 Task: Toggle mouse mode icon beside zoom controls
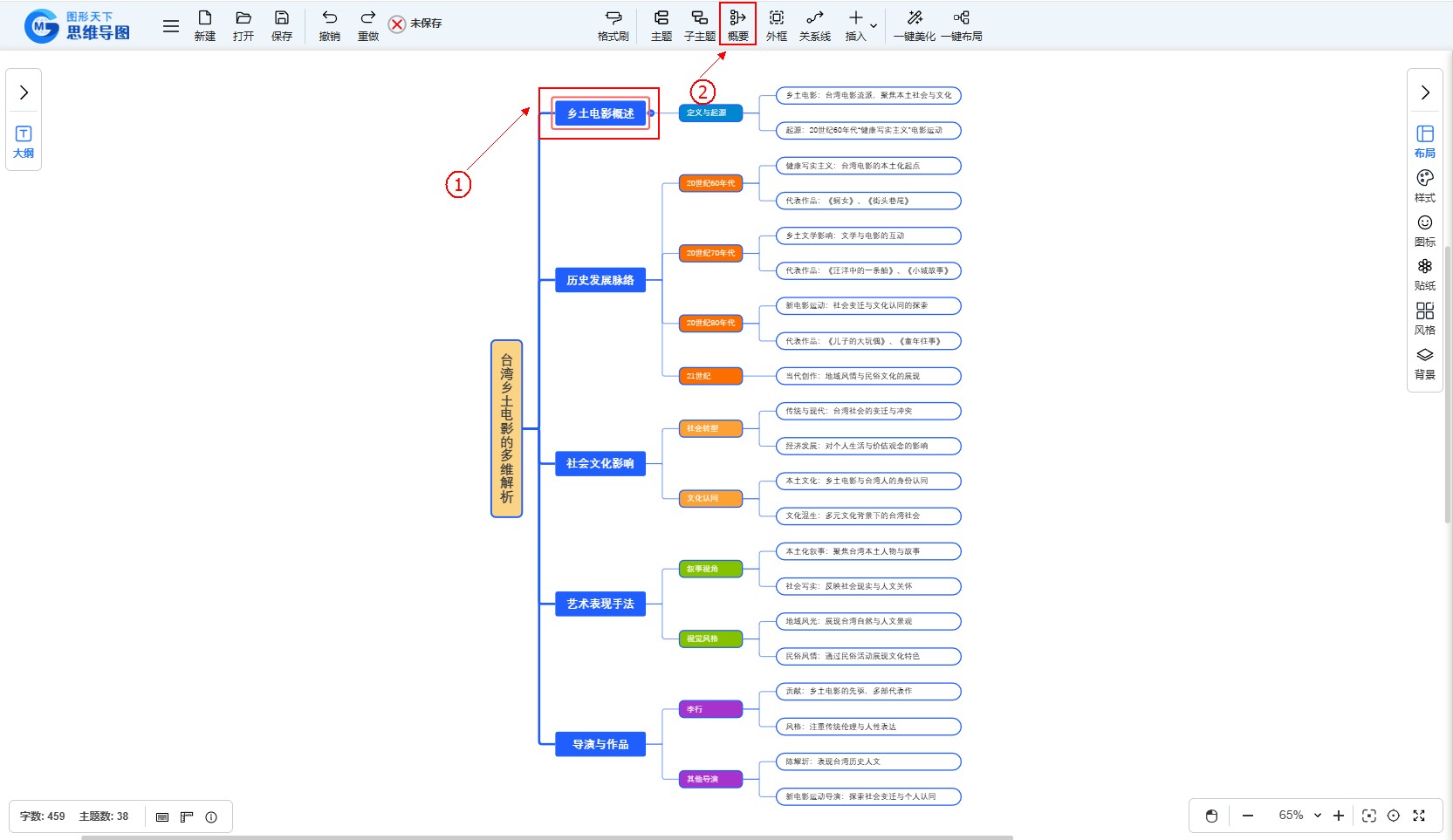pyautogui.click(x=1211, y=816)
